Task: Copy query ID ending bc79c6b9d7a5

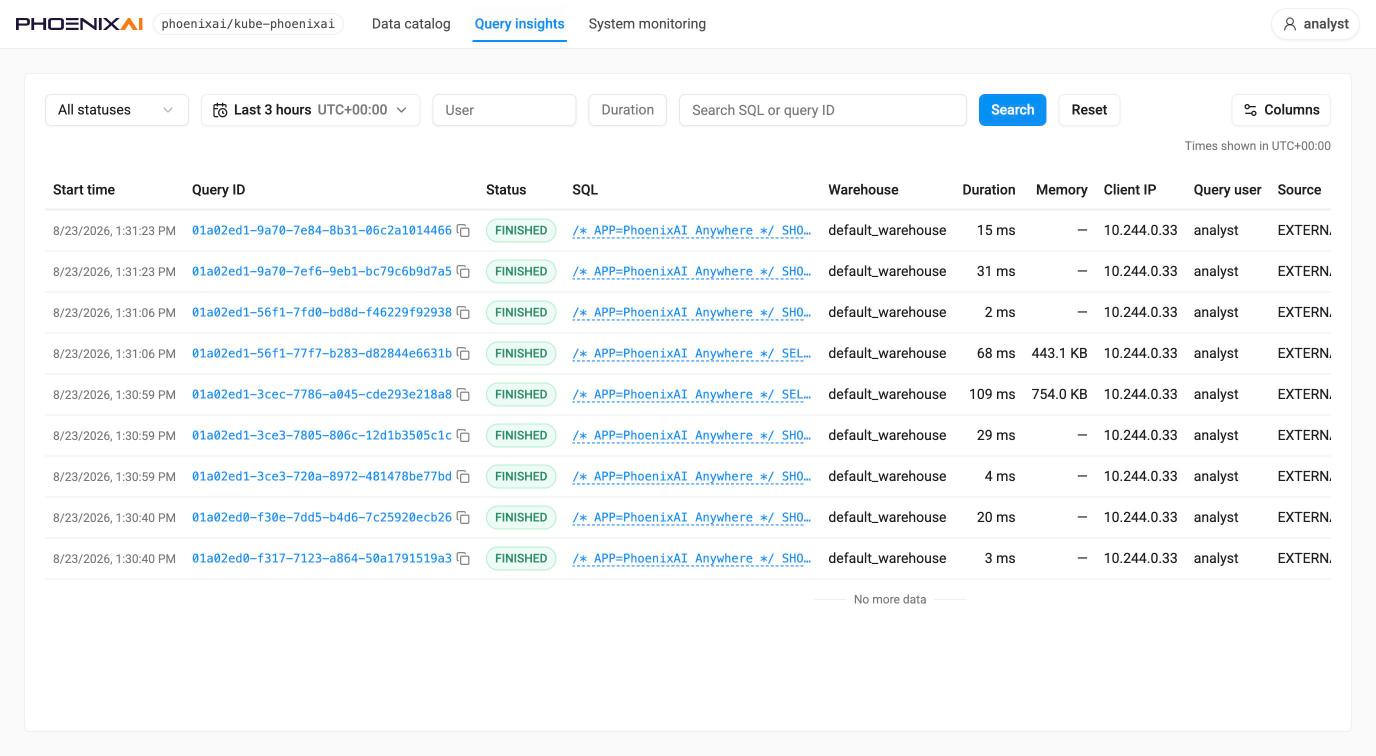Action: pos(463,272)
